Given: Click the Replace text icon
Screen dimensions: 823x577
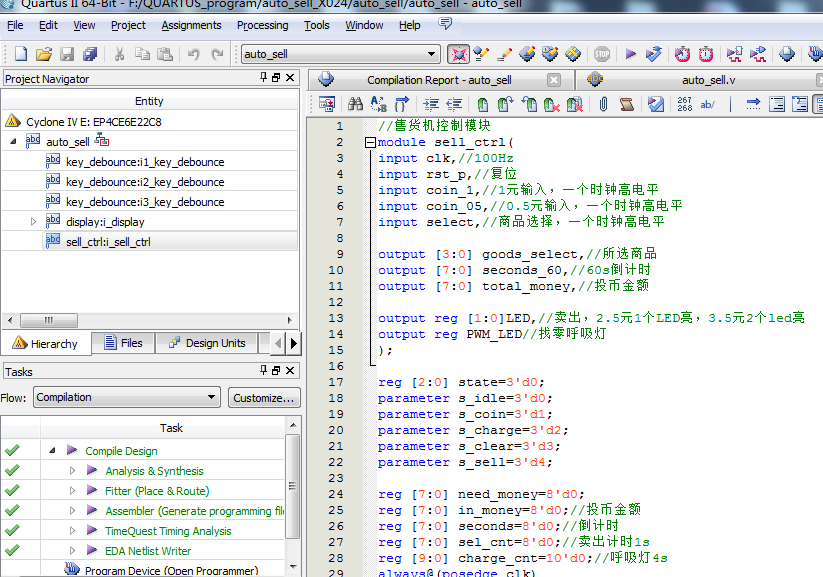Looking at the screenshot, I should coord(378,104).
